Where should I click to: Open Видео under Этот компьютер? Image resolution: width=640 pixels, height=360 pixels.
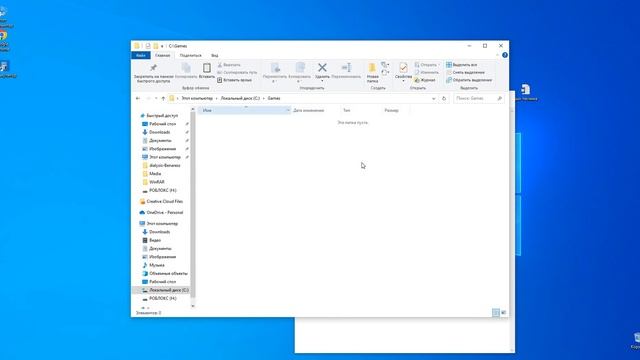[x=151, y=240]
